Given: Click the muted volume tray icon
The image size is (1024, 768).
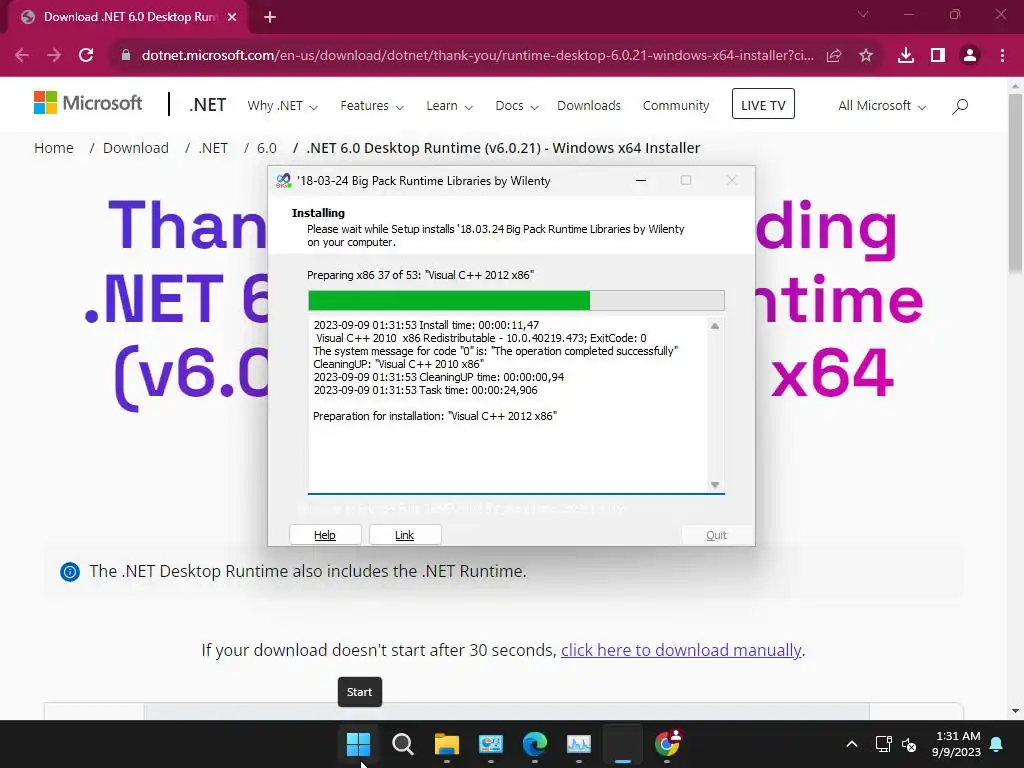Looking at the screenshot, I should tap(908, 744).
